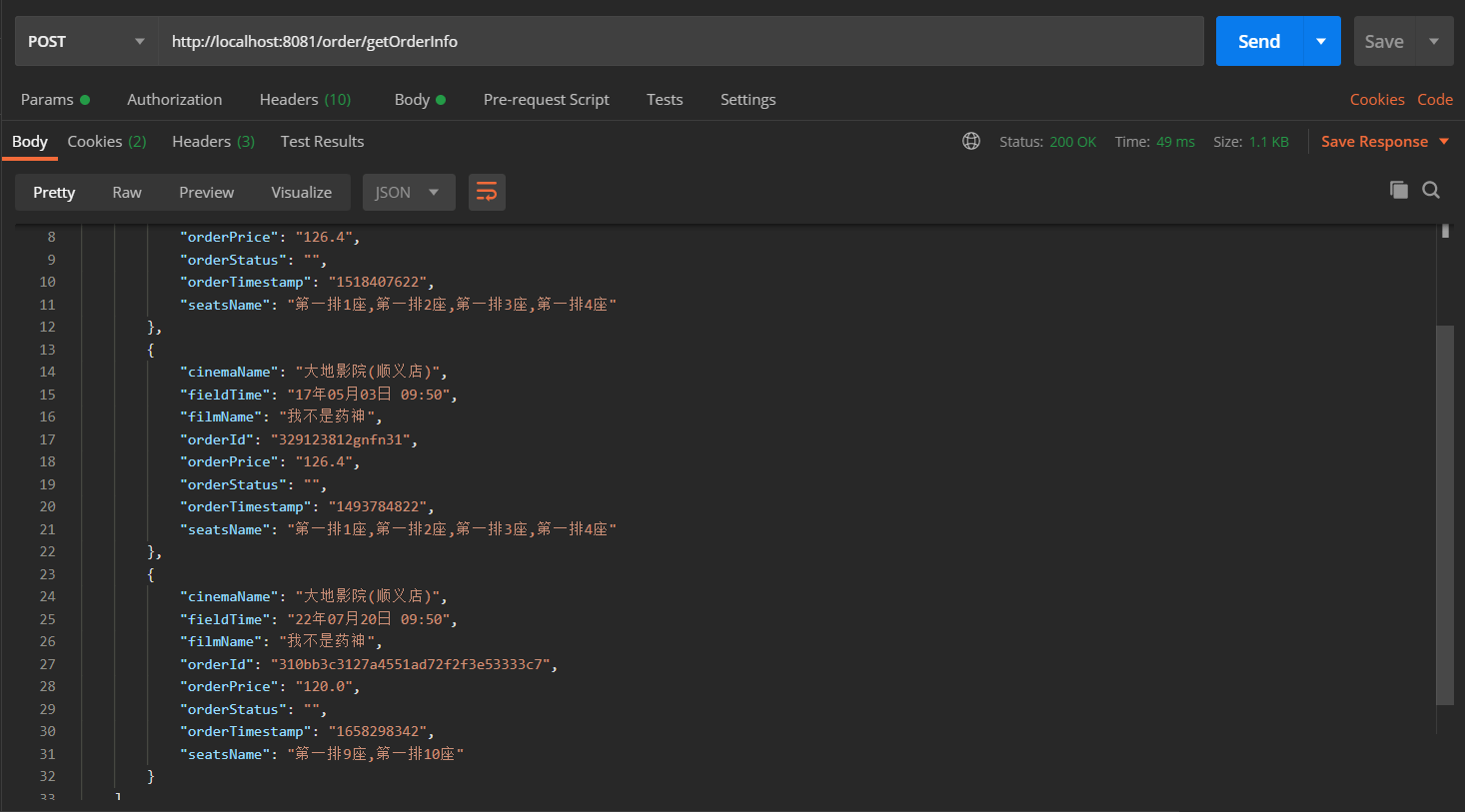
Task: Send the request
Action: (1259, 41)
